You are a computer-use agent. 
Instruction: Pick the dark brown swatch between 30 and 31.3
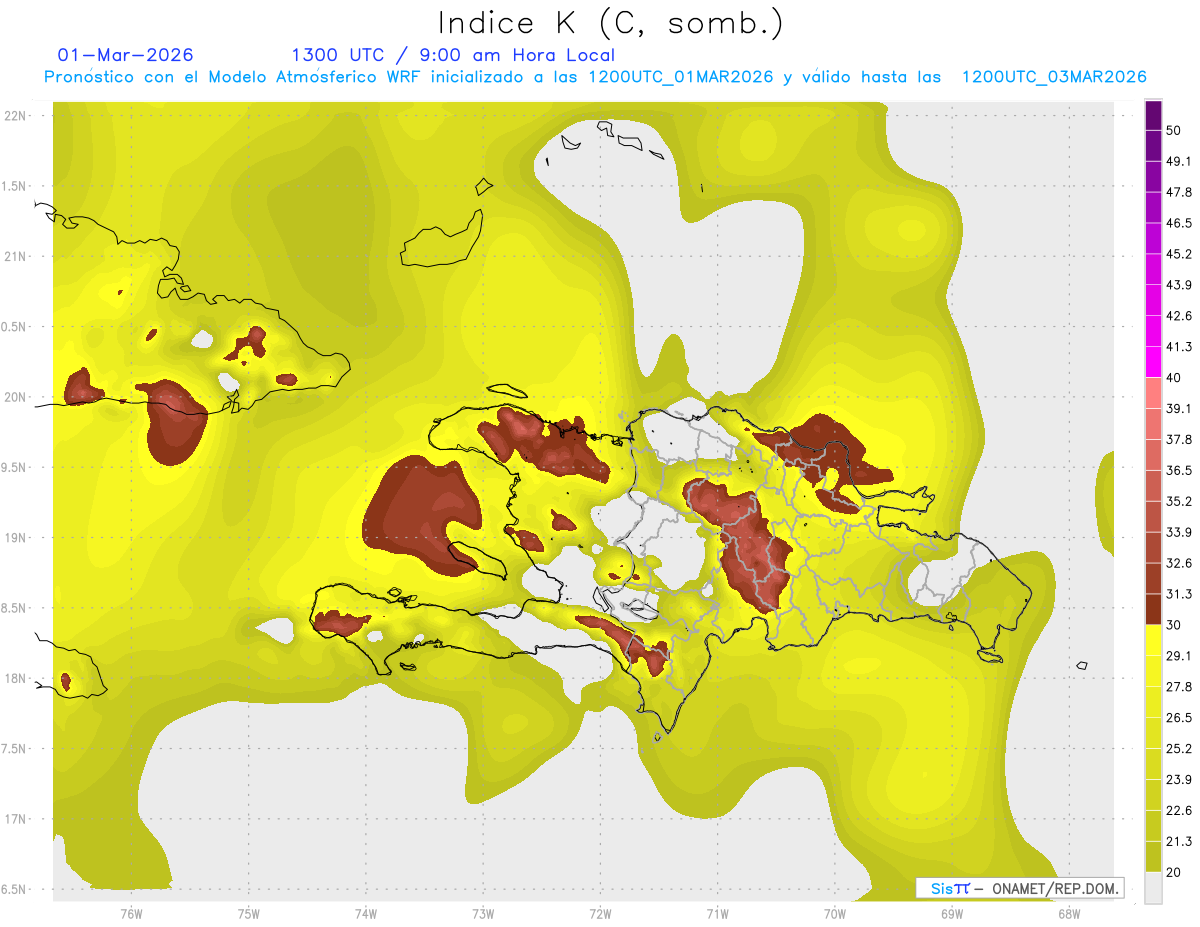coord(1153,609)
